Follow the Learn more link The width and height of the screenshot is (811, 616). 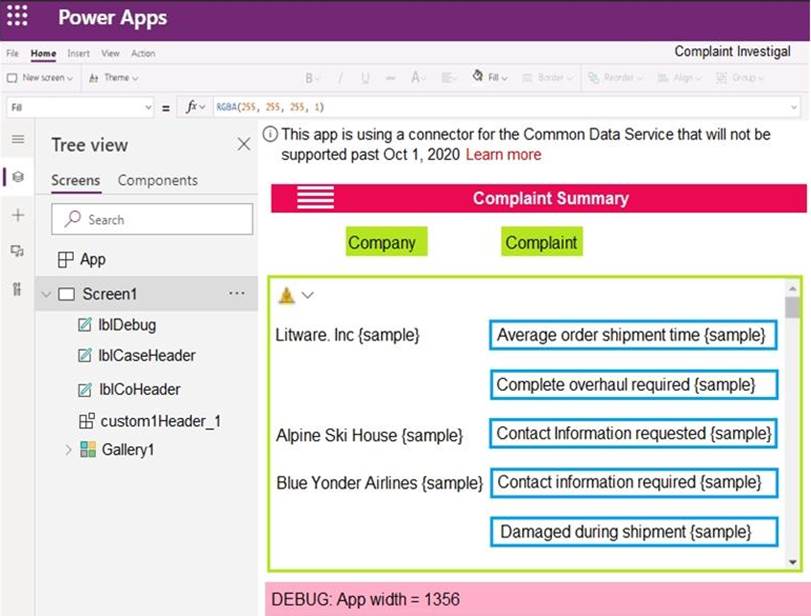[x=503, y=155]
